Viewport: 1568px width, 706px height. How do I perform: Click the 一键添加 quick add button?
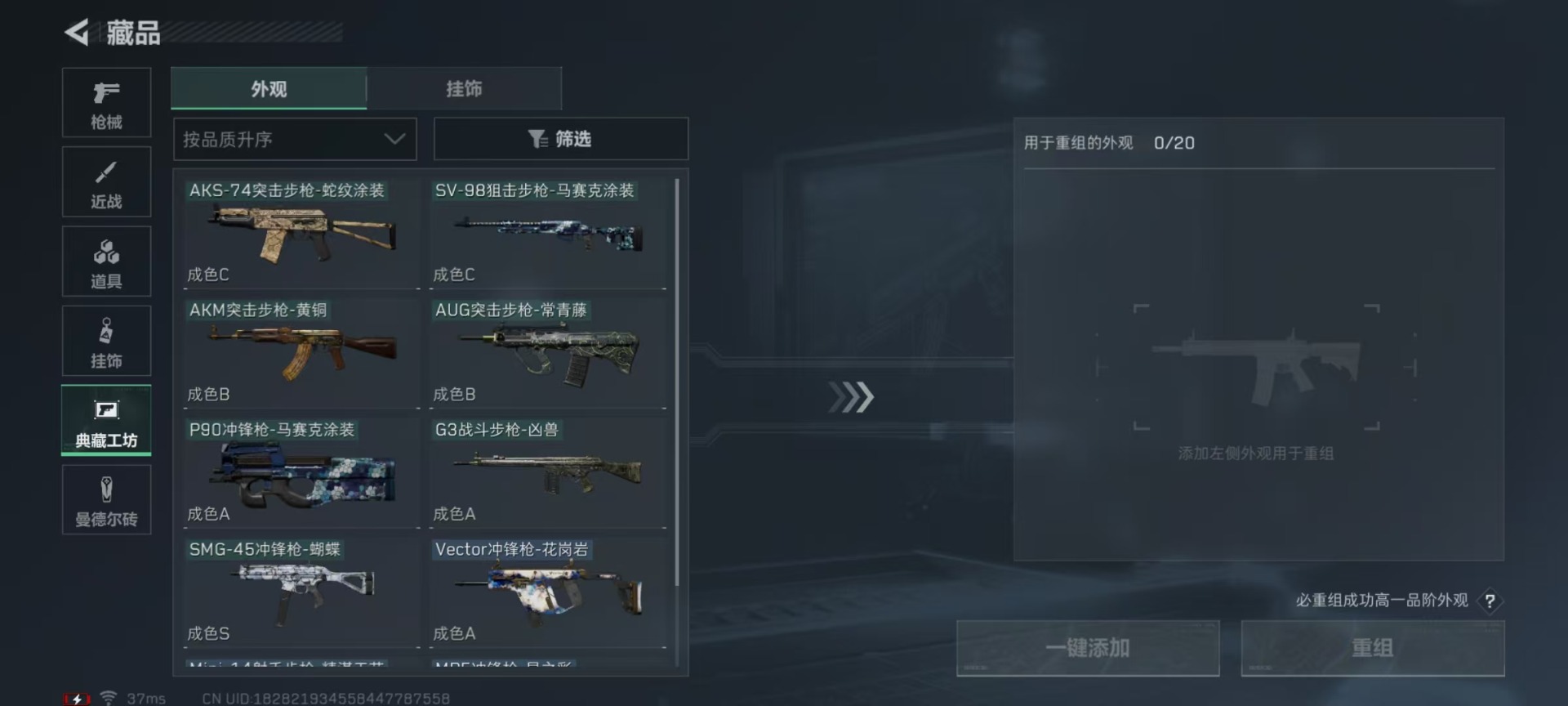(x=1088, y=648)
